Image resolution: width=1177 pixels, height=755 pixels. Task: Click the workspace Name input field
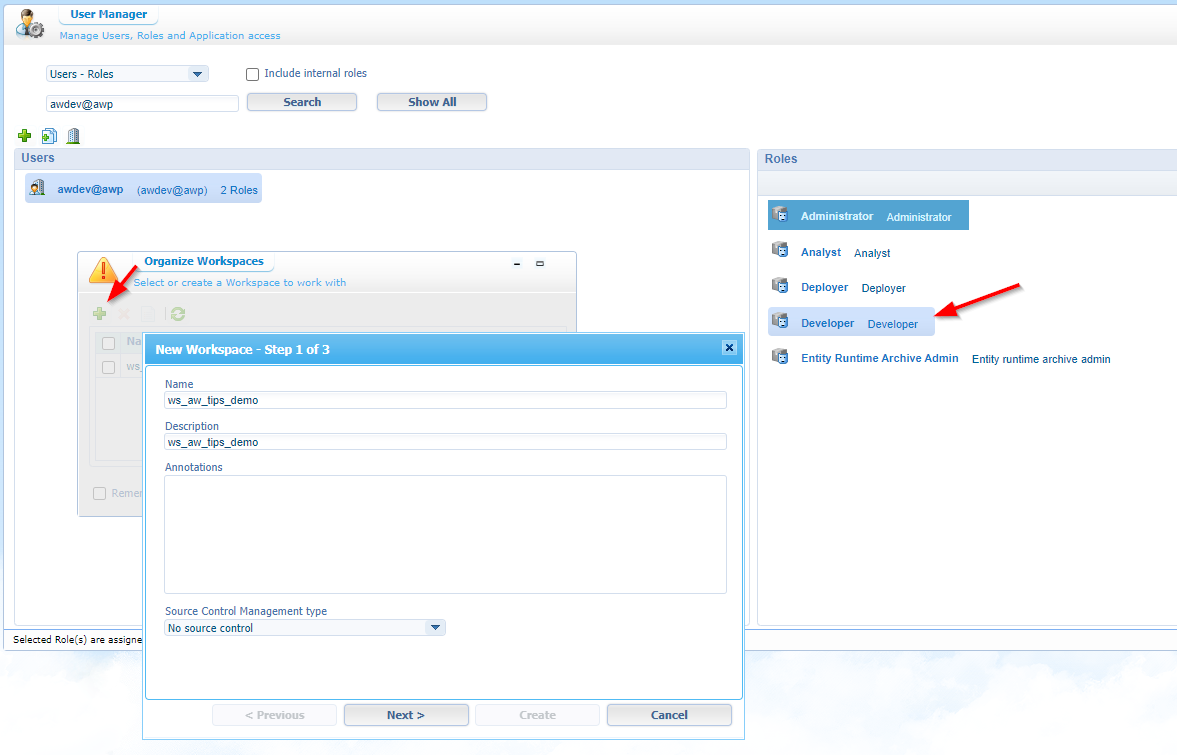[445, 400]
